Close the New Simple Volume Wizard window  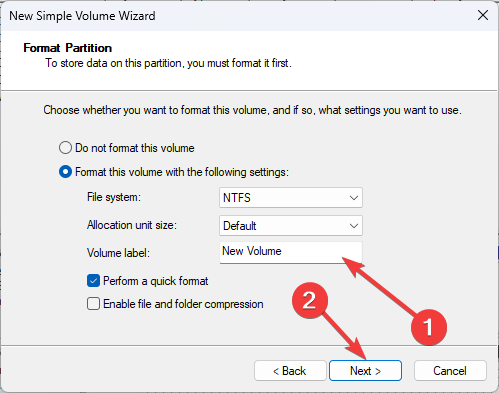(483, 15)
